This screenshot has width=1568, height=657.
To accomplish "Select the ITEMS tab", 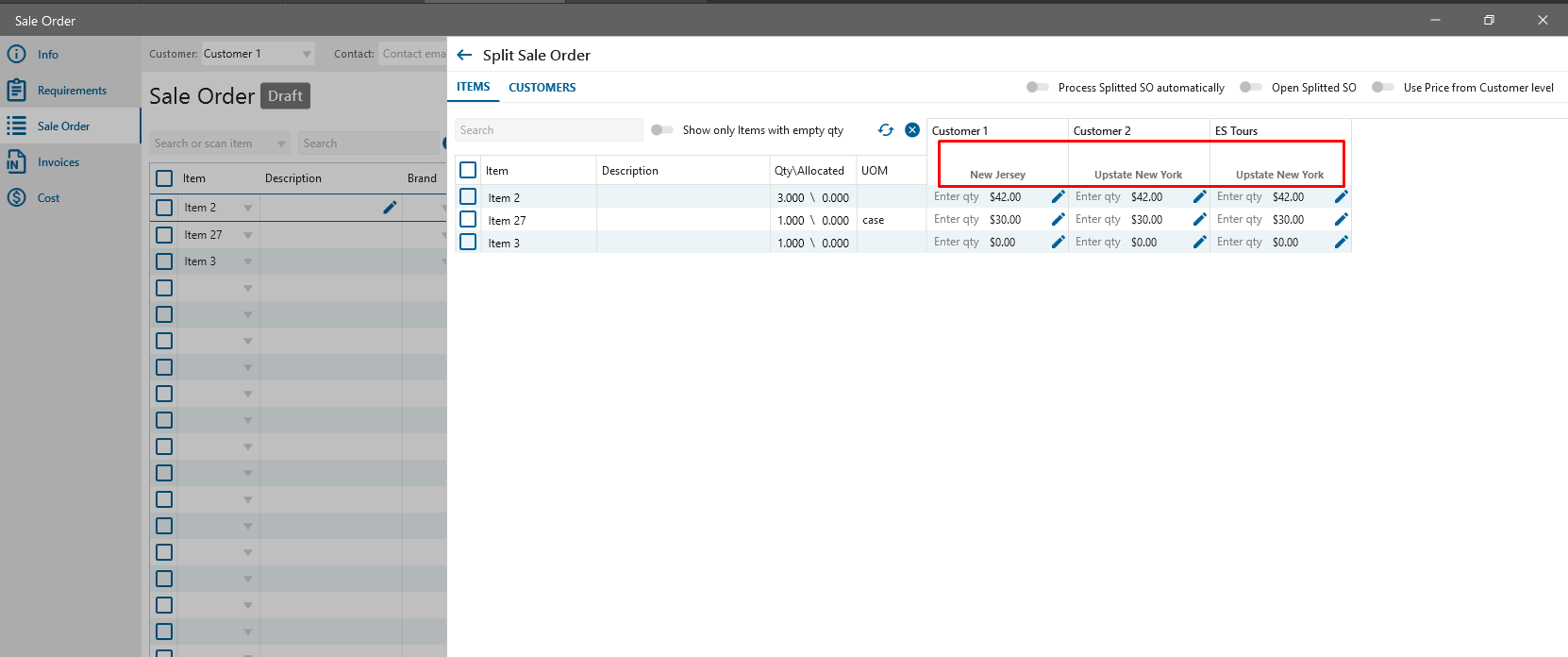I will coord(473,87).
